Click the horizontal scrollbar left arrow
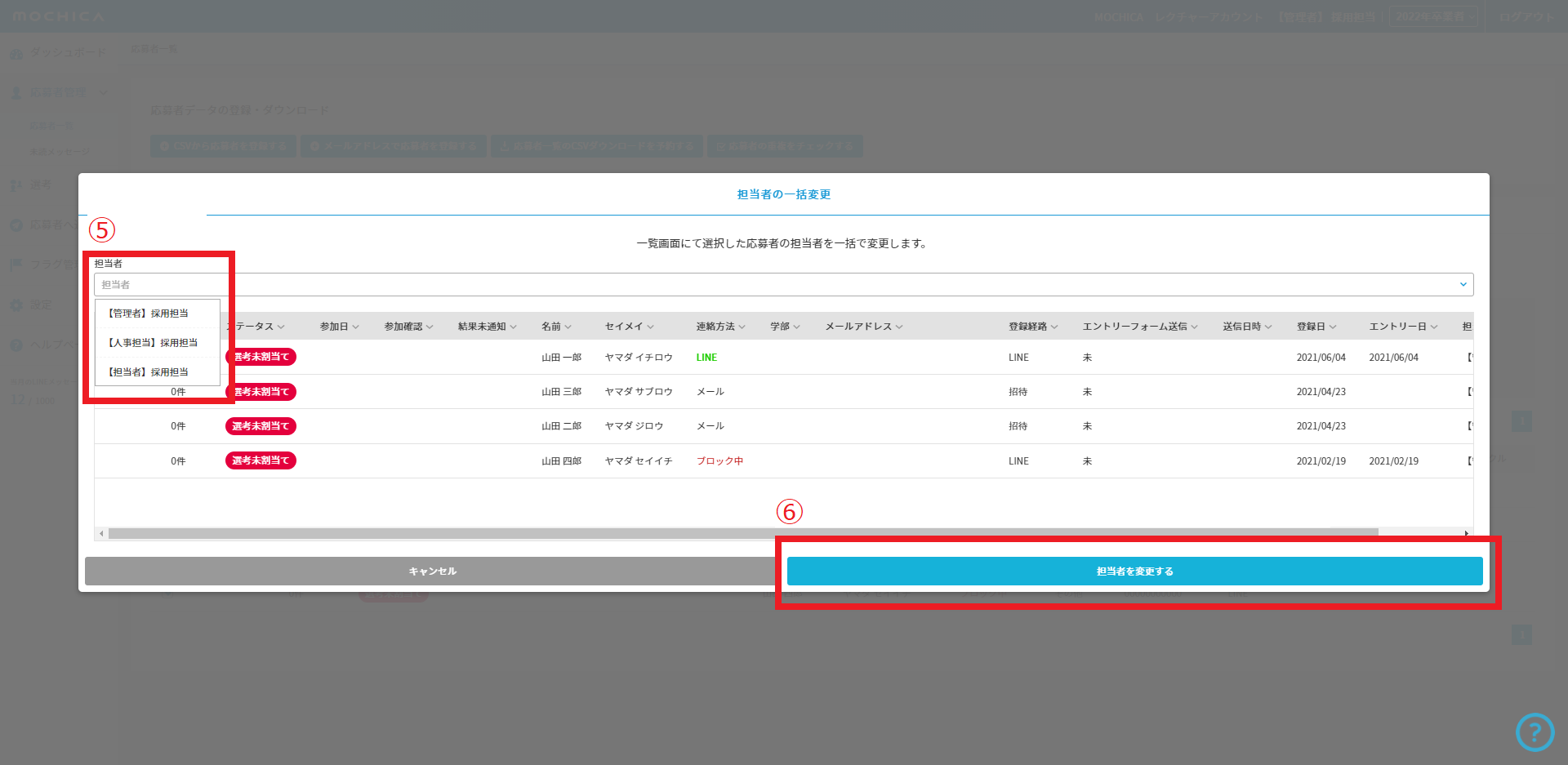Image resolution: width=1568 pixels, height=765 pixels. (101, 533)
